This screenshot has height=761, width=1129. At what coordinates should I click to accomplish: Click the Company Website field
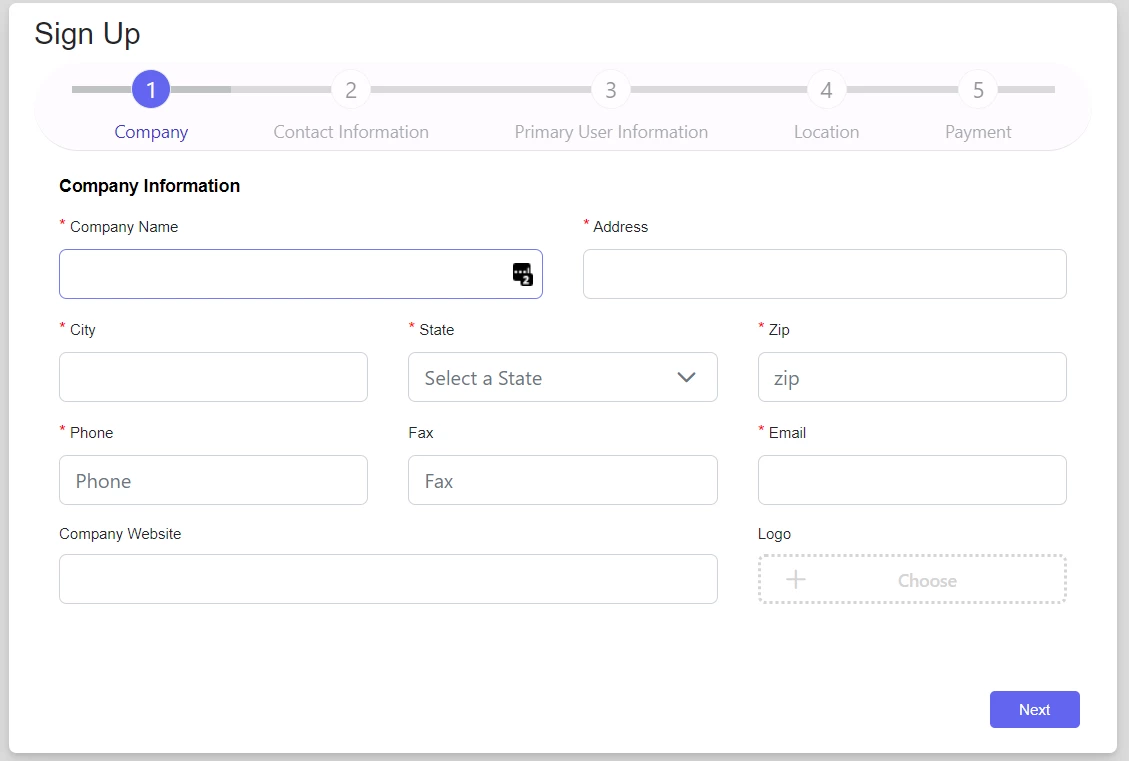coord(388,579)
